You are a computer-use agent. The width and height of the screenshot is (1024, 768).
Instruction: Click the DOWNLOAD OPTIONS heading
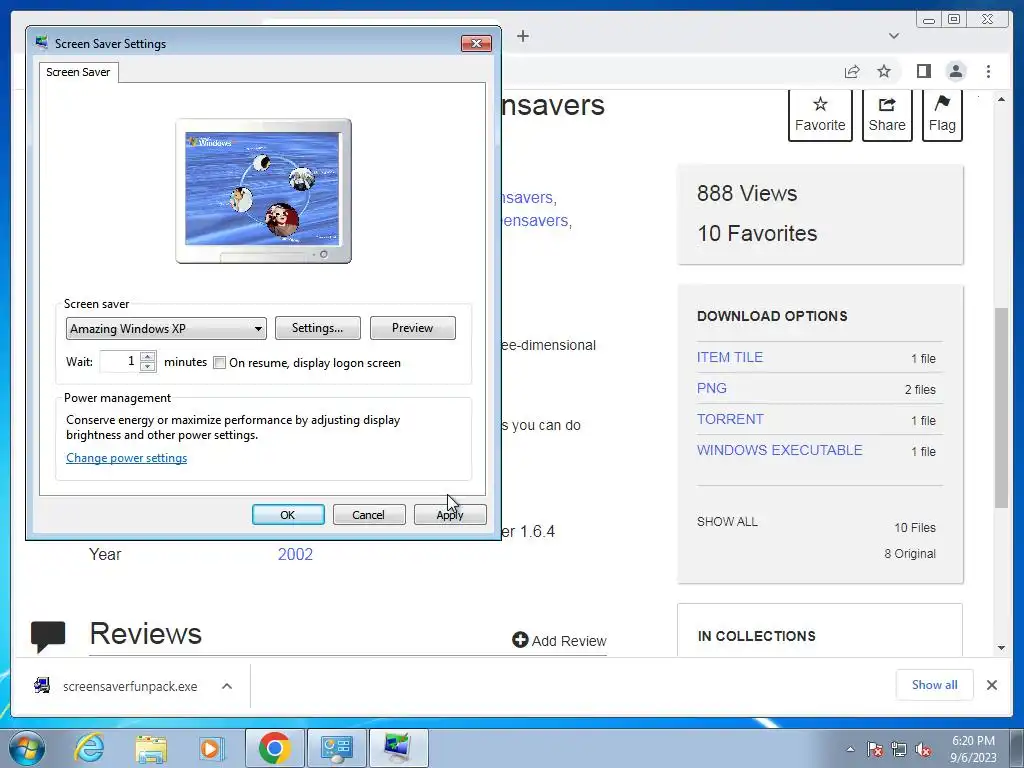(x=772, y=316)
